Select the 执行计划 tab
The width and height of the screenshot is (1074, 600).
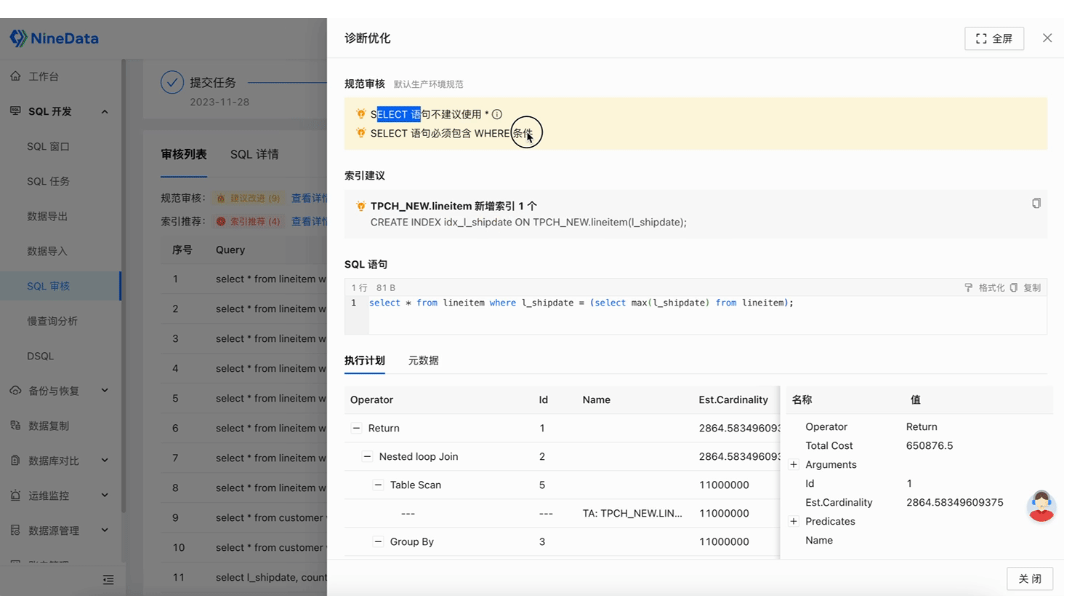[x=364, y=360]
